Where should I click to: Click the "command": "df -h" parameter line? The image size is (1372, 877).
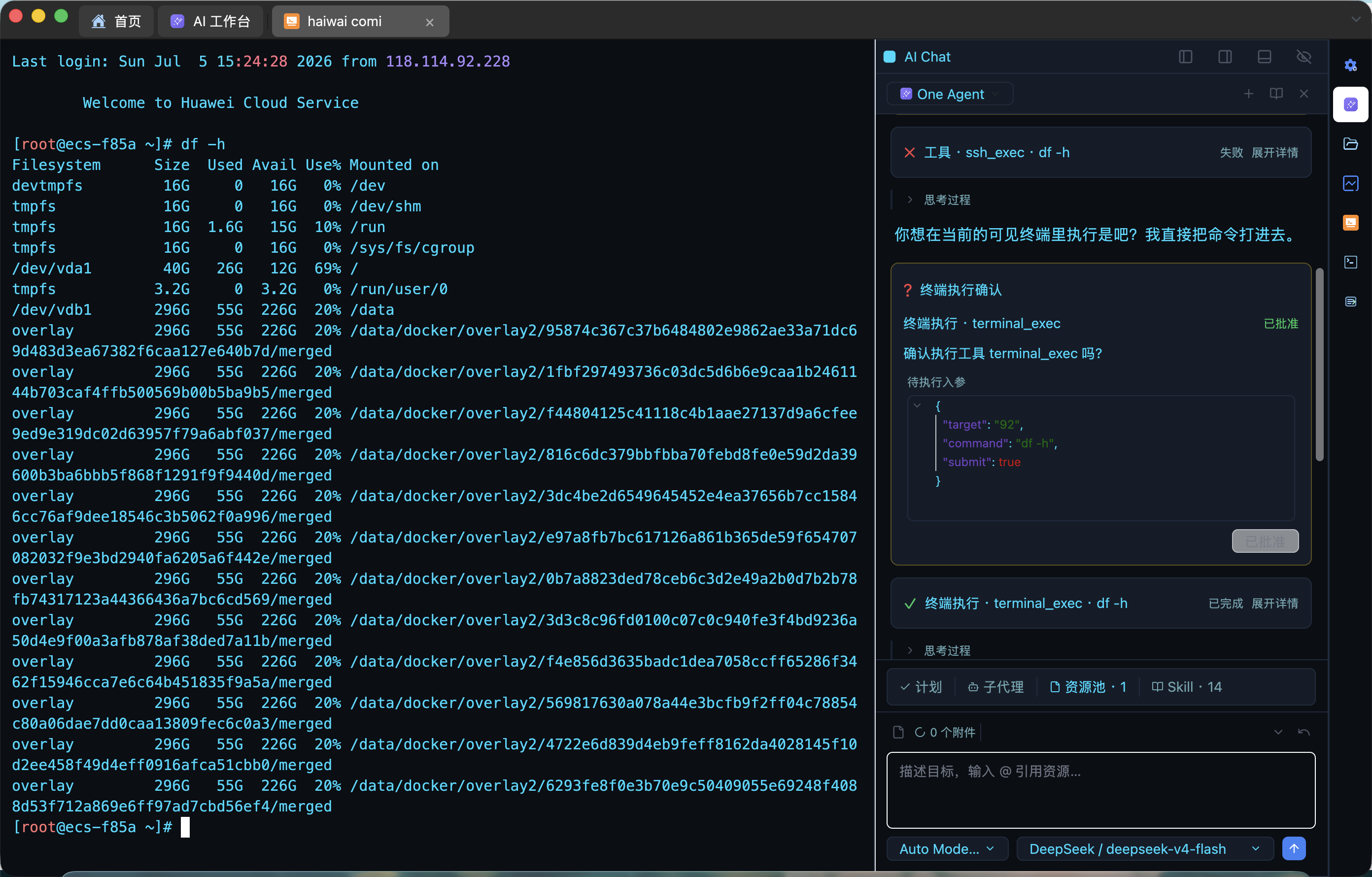(x=1000, y=443)
